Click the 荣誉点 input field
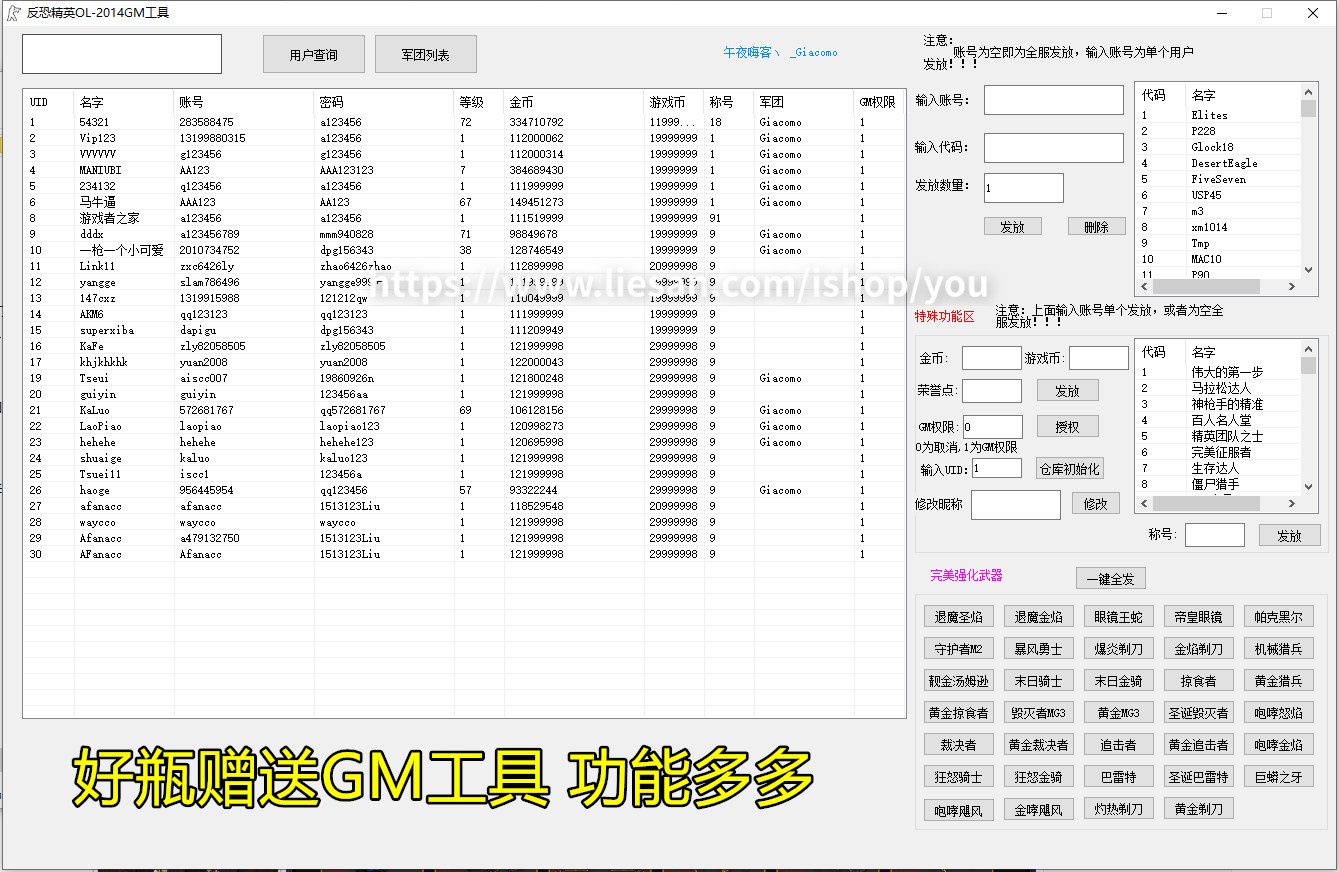The image size is (1339, 872). tap(991, 391)
